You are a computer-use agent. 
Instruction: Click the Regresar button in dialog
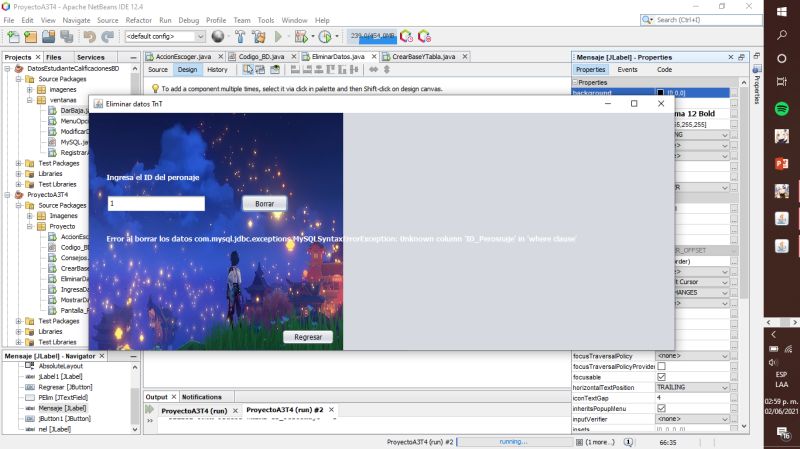tap(308, 337)
